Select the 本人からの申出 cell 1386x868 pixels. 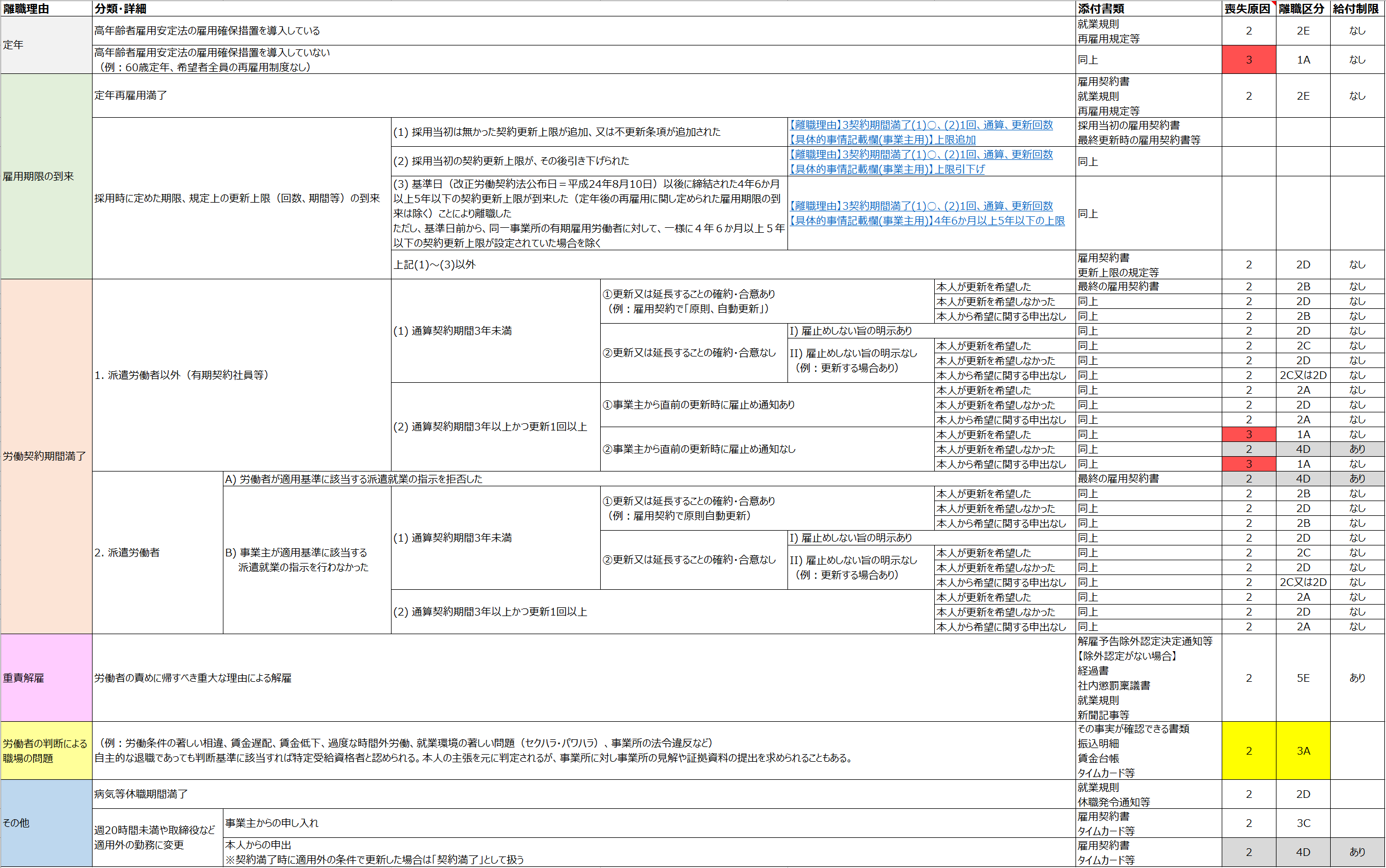[x=649, y=853]
